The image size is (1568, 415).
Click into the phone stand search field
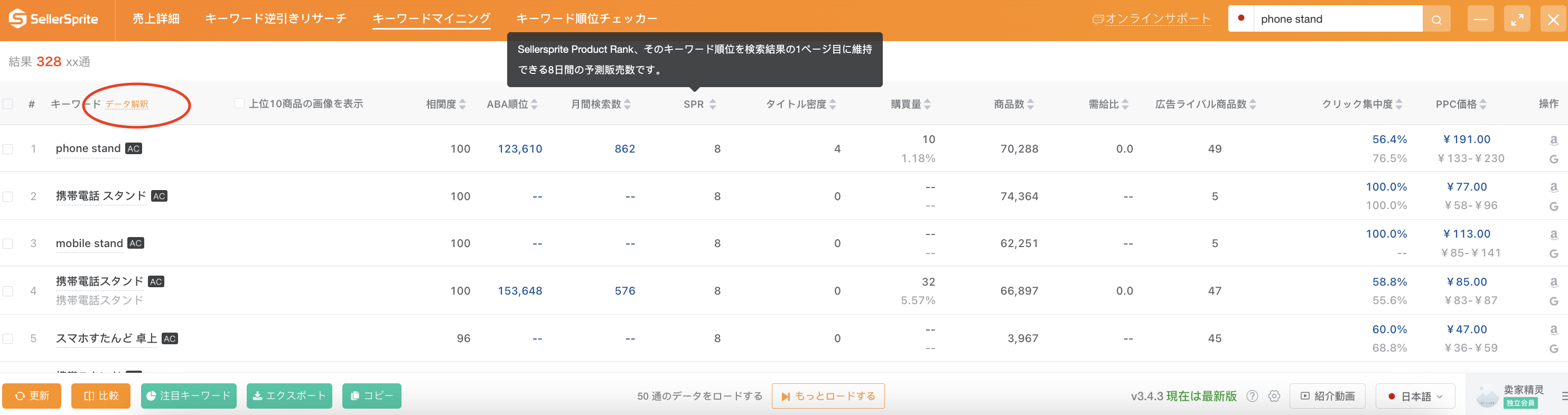click(x=1338, y=19)
